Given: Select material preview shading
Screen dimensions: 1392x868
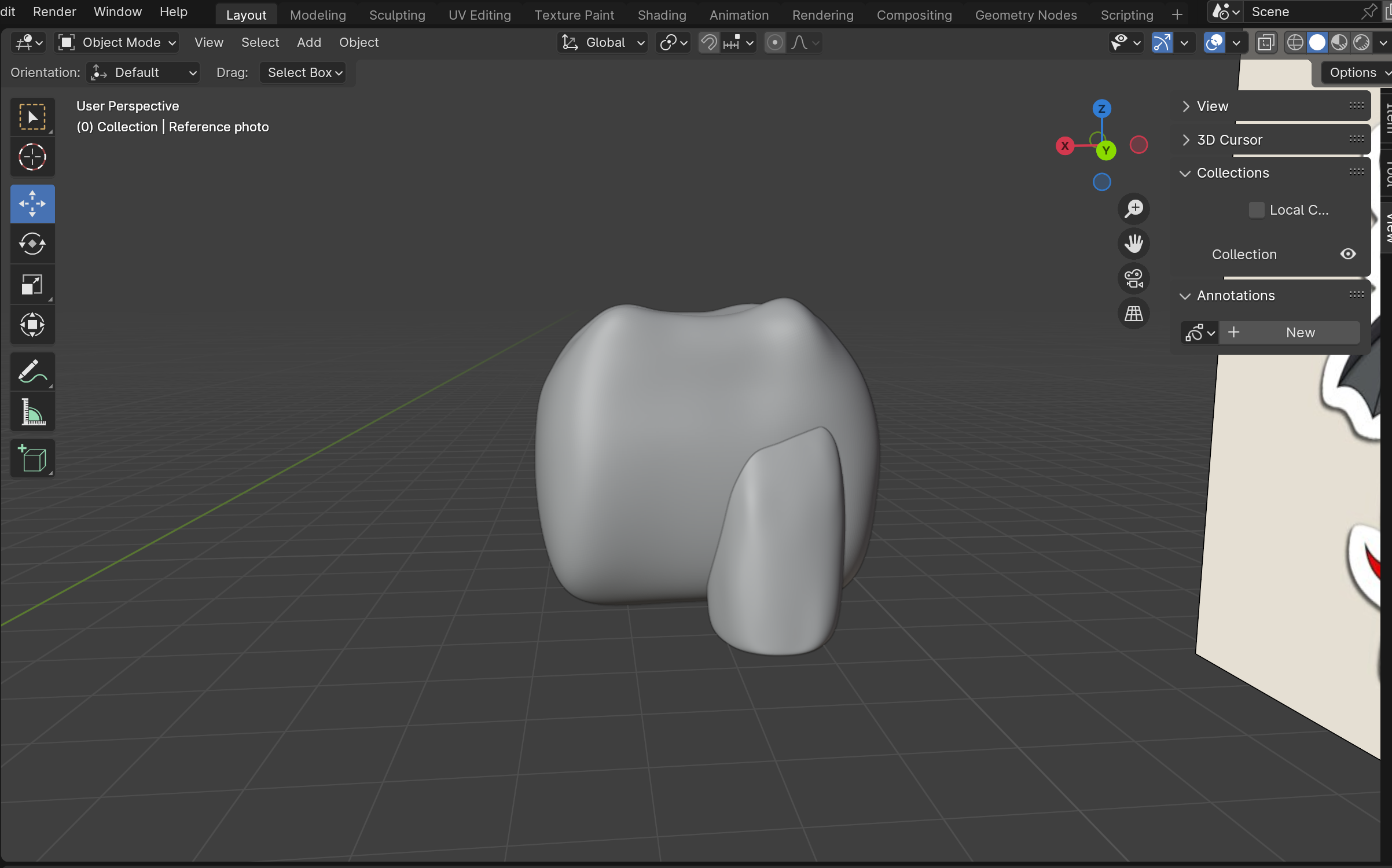Looking at the screenshot, I should click(x=1339, y=42).
